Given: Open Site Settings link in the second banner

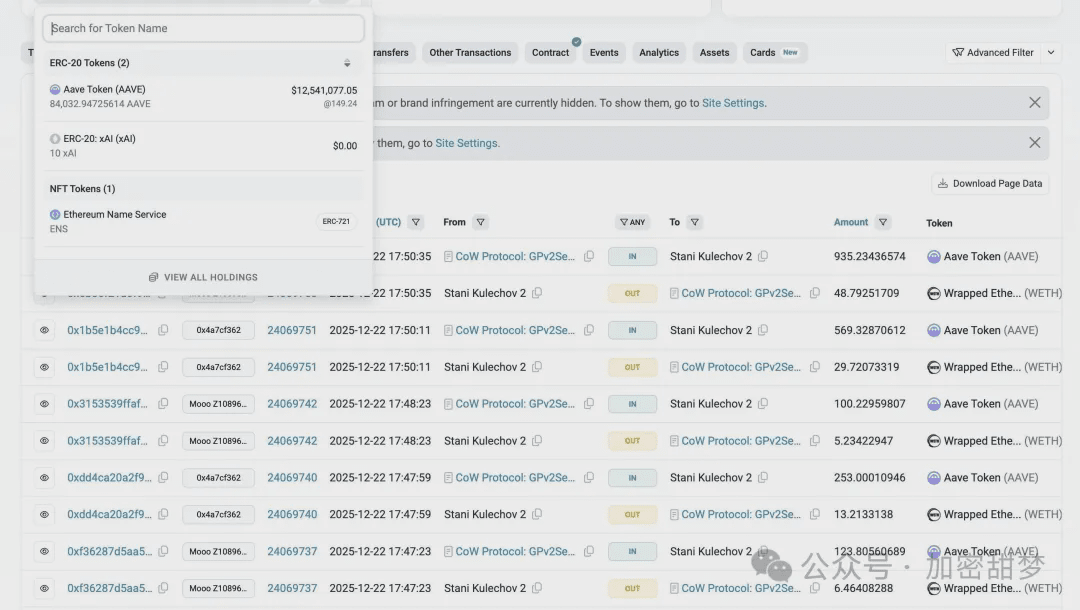Looking at the screenshot, I should (466, 143).
